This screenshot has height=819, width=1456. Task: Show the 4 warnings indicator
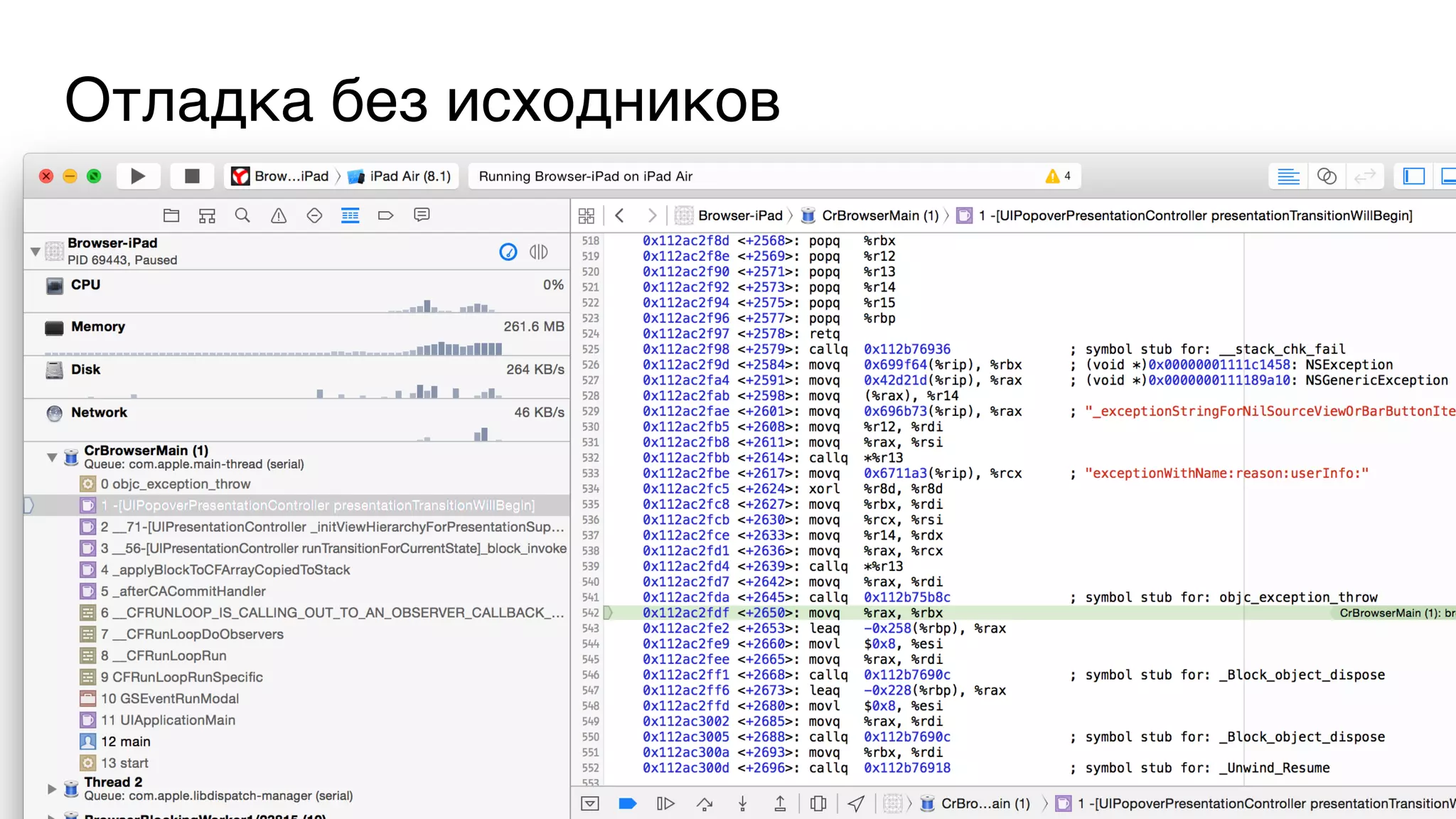pos(1058,176)
